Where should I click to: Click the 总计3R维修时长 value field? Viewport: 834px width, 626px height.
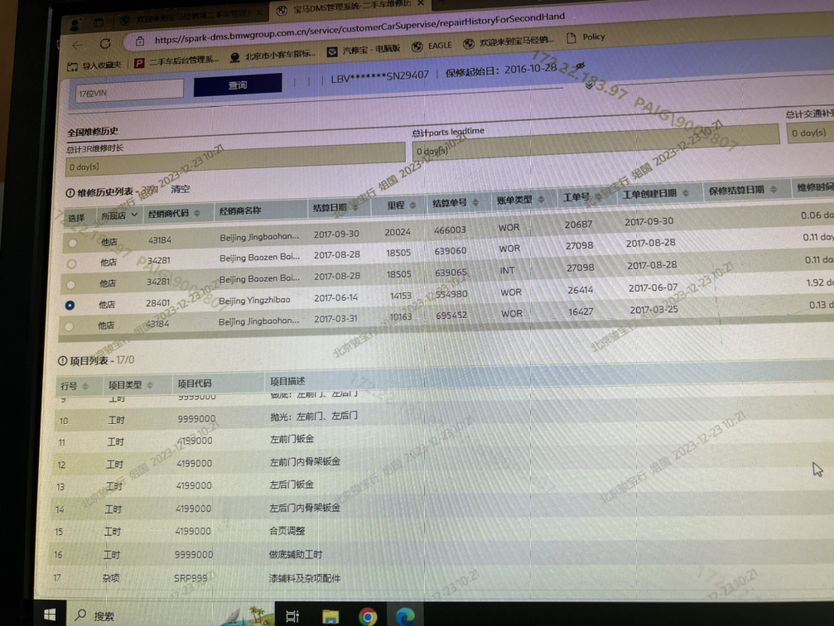click(x=235, y=159)
